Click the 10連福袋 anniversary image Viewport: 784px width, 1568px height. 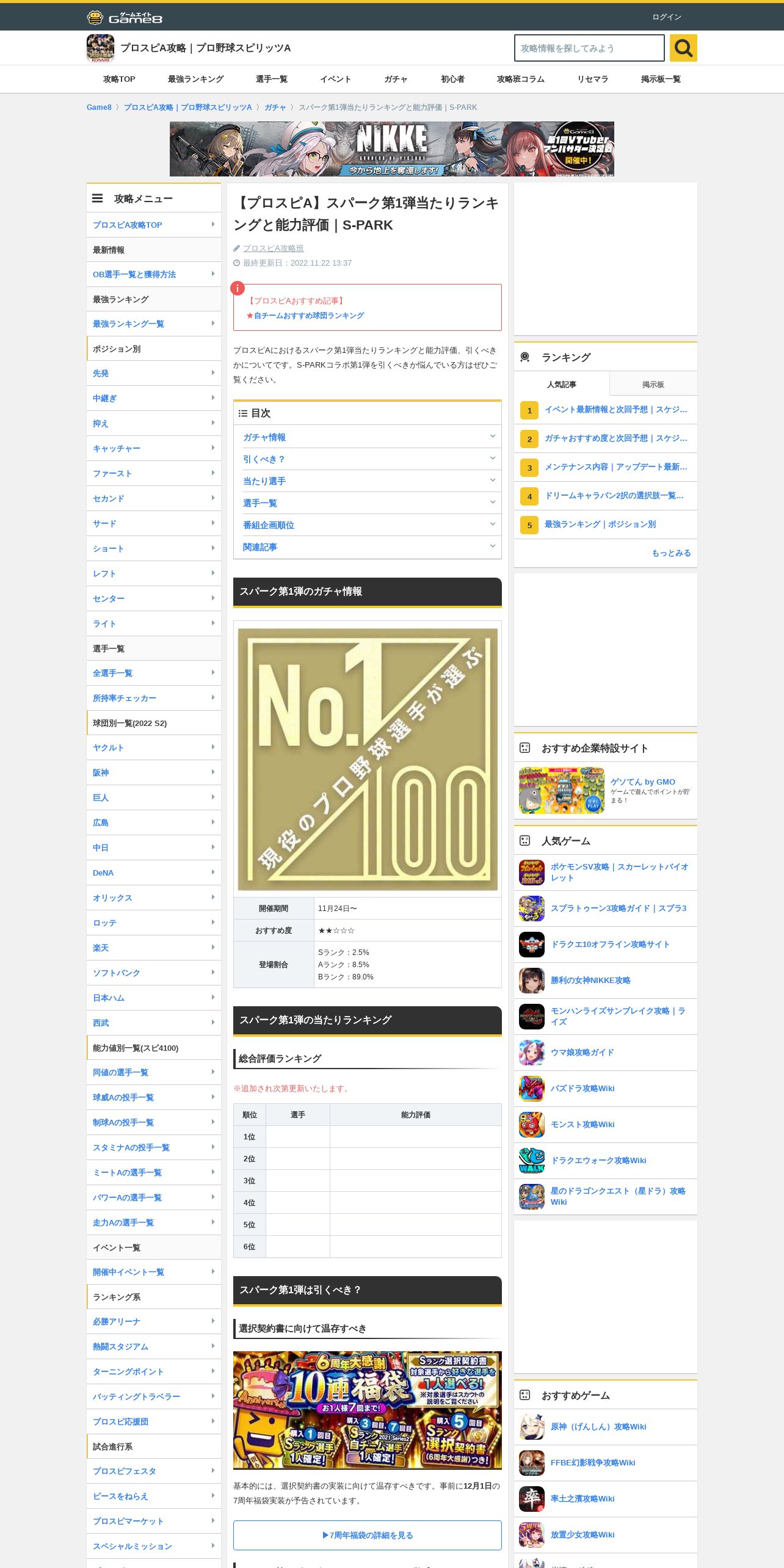coord(368,1410)
